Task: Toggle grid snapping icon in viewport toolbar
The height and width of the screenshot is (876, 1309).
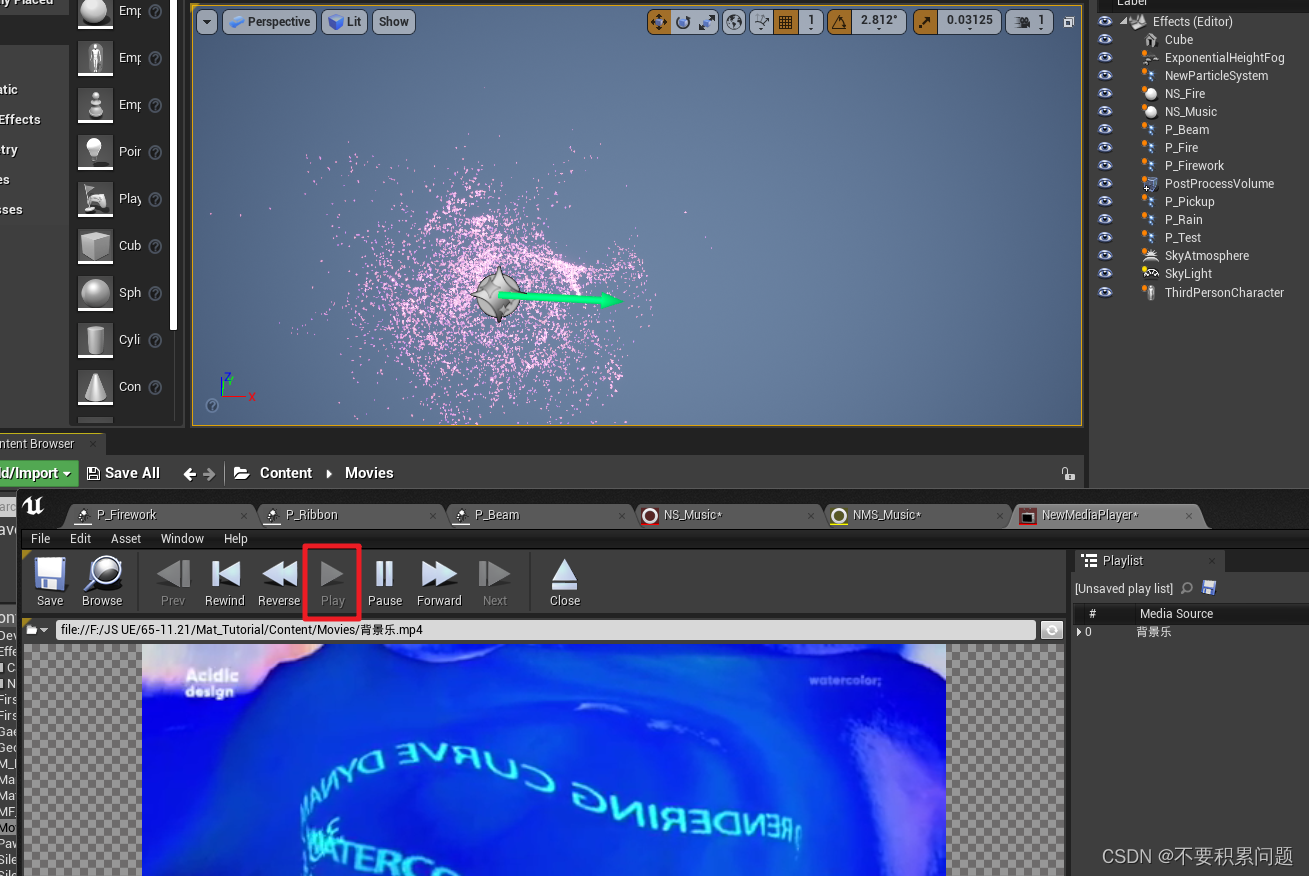Action: 786,21
